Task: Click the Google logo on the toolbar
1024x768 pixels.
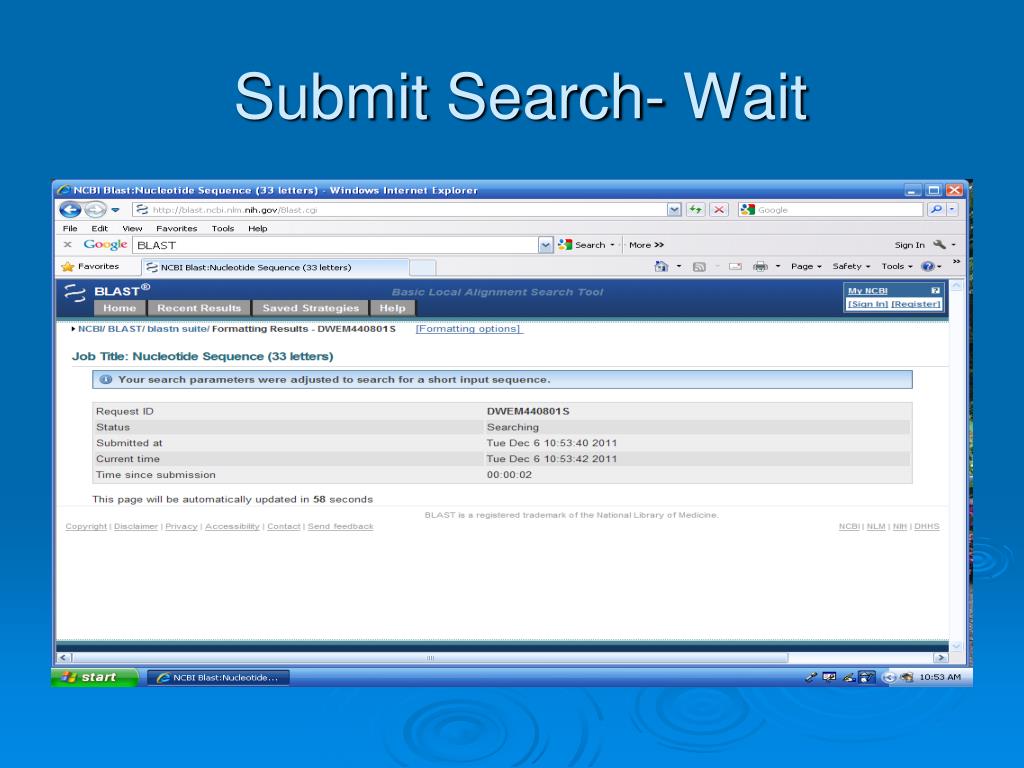Action: pyautogui.click(x=105, y=245)
